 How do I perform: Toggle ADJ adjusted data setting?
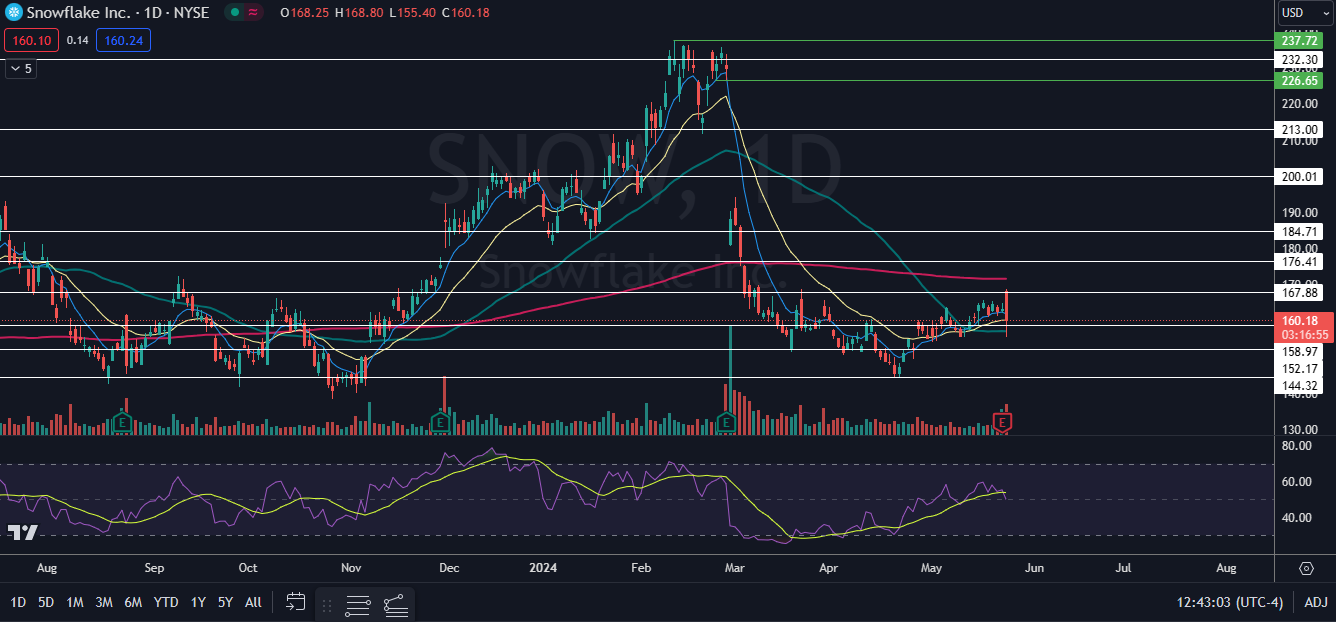[1316, 602]
